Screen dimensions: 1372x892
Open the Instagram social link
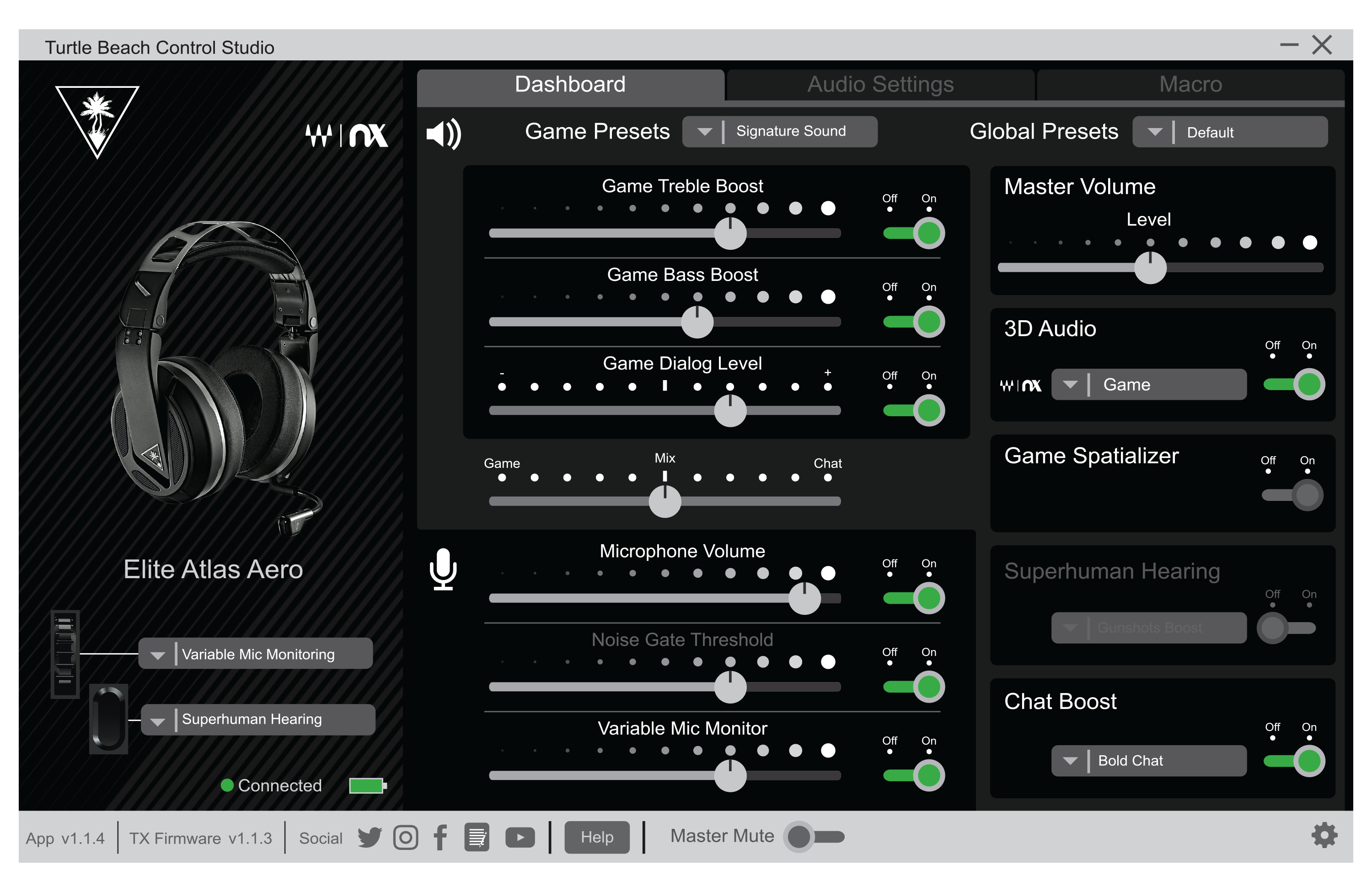(405, 837)
